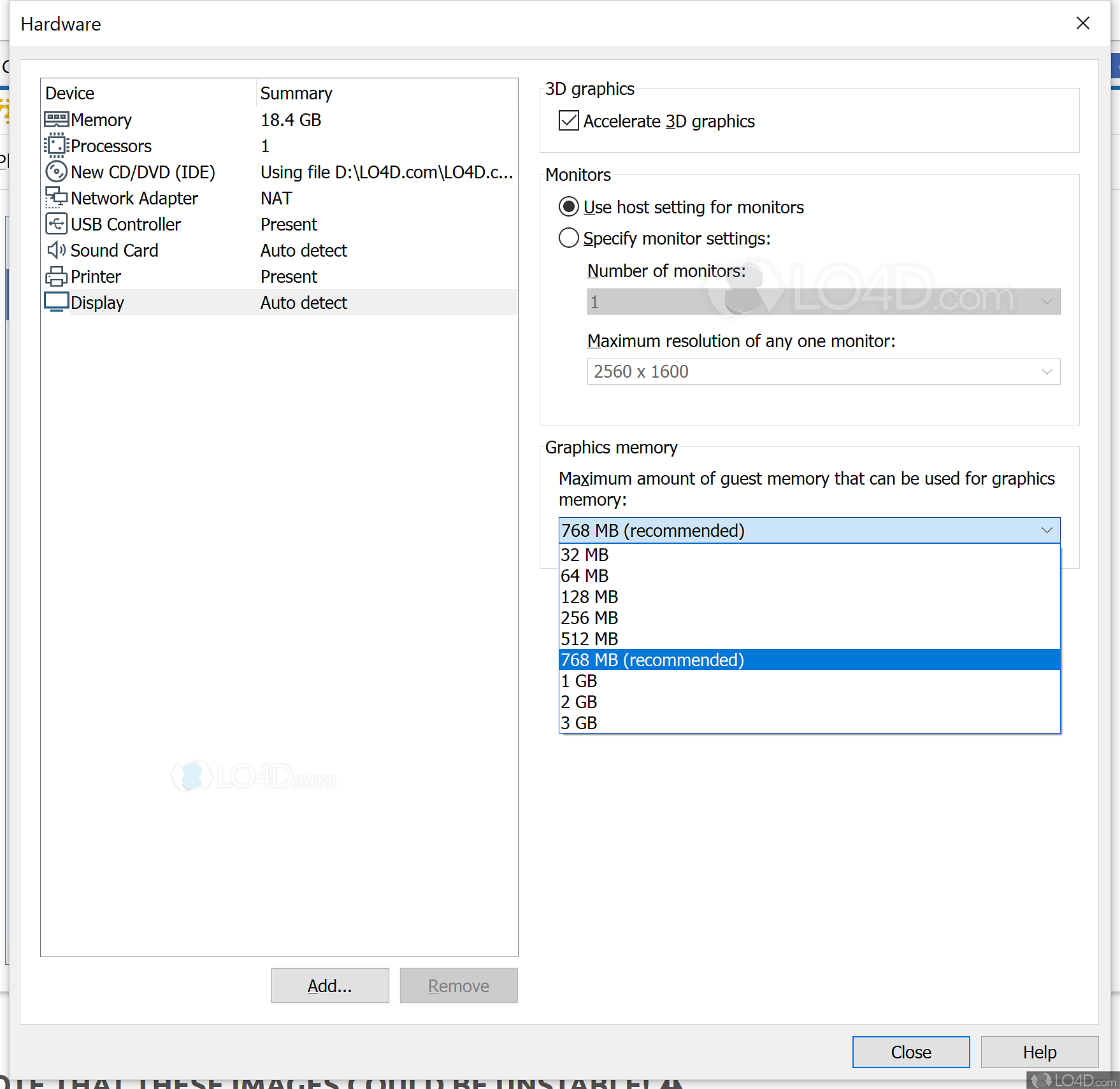
Task: Click the USB Controller device icon
Action: pyautogui.click(x=56, y=224)
